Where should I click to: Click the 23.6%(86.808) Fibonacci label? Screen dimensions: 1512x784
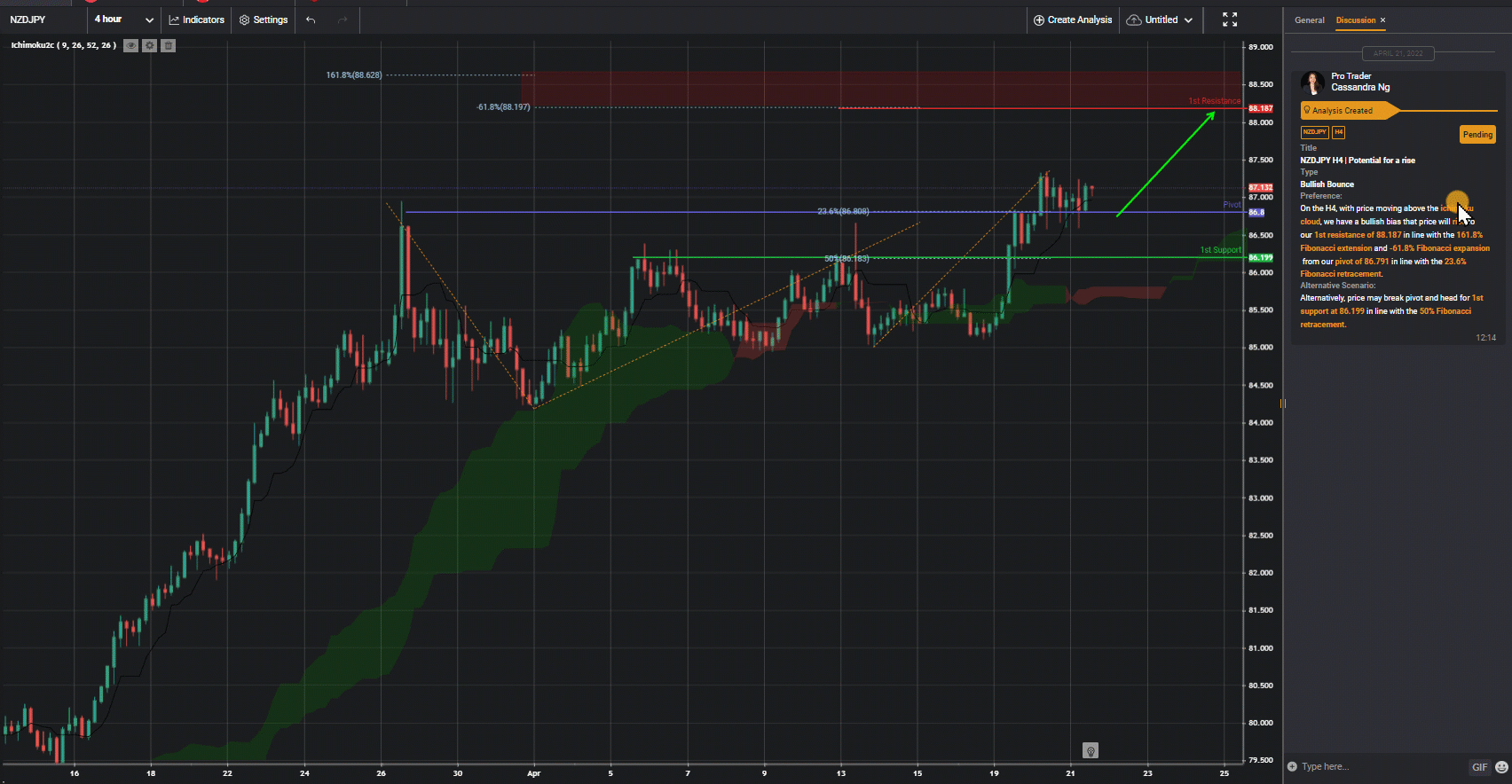(843, 211)
